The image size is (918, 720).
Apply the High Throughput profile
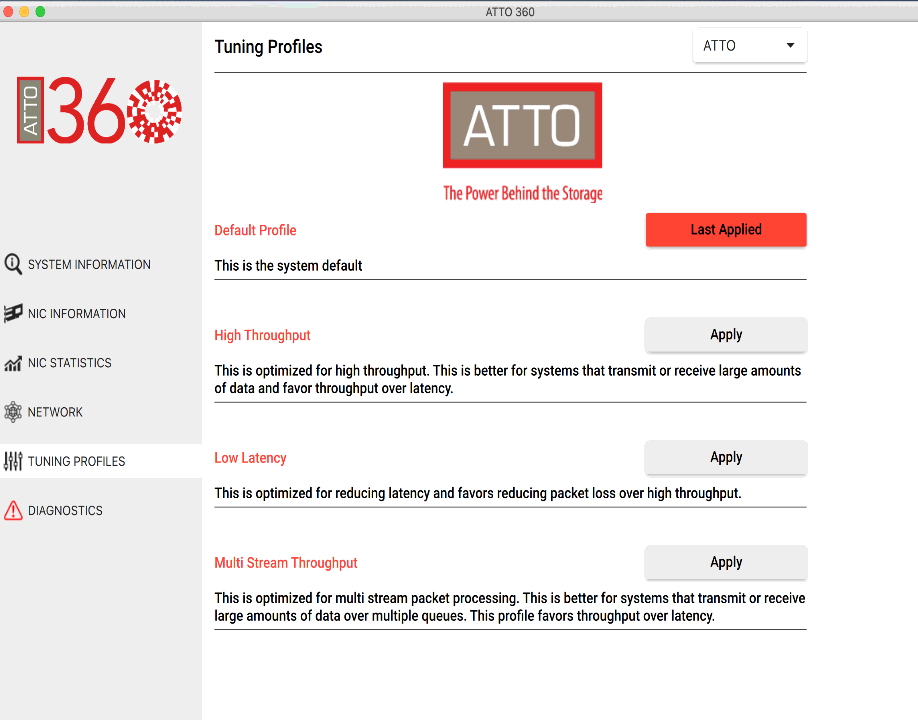[x=726, y=335]
